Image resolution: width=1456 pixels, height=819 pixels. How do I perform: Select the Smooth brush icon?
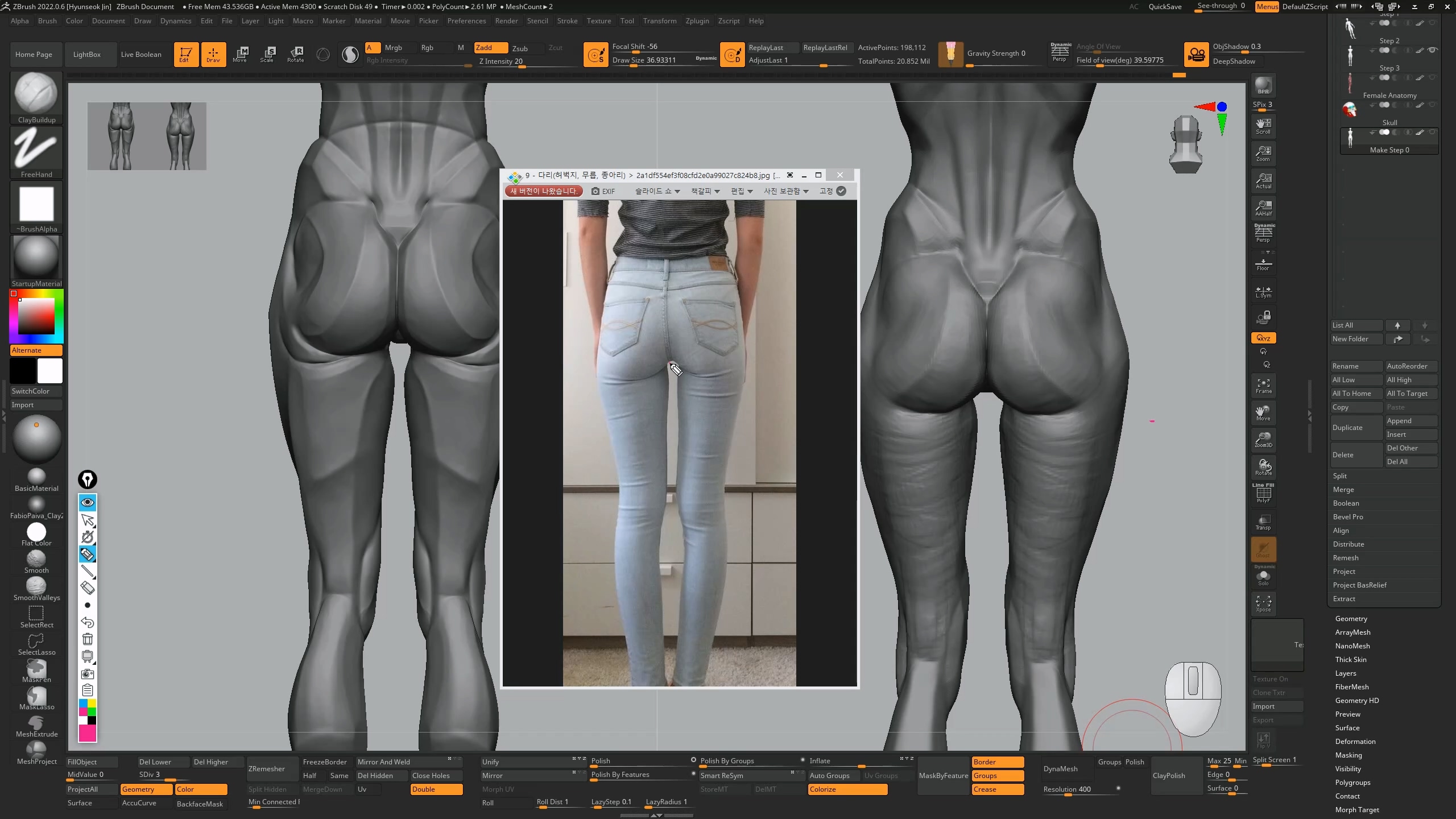click(x=36, y=559)
